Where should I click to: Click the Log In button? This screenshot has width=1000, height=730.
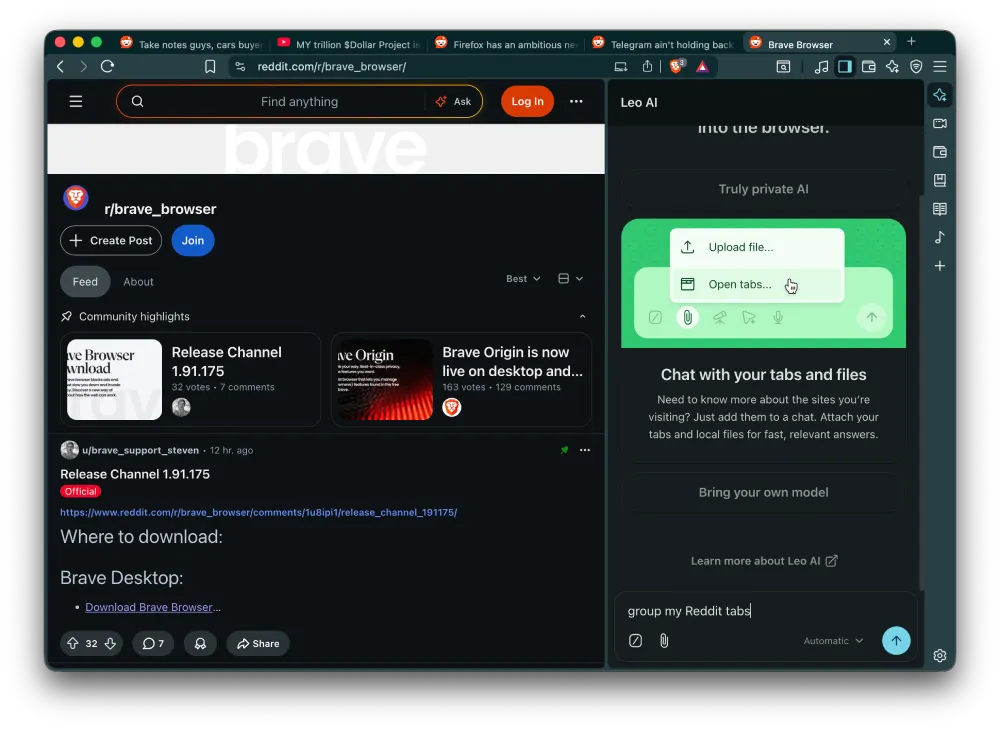(x=527, y=101)
